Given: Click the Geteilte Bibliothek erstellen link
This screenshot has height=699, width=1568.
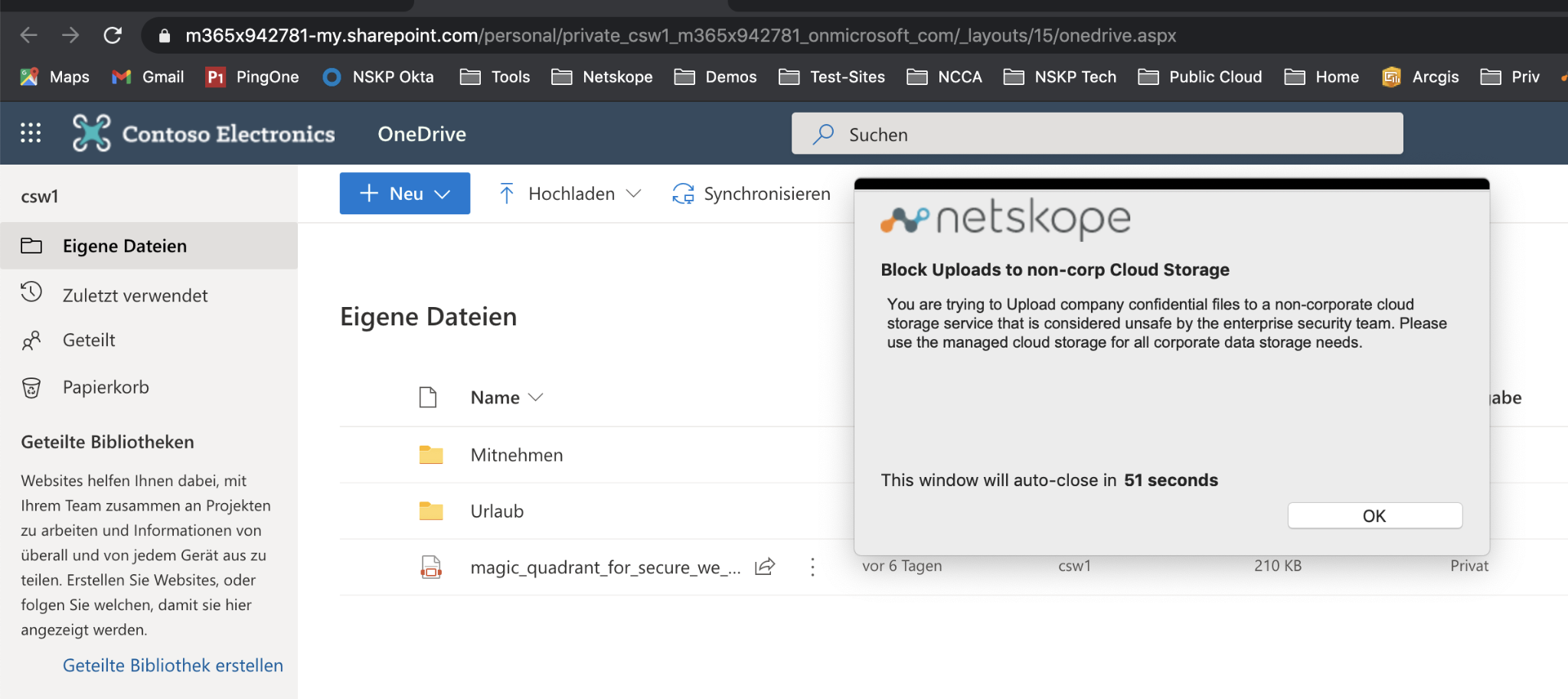Looking at the screenshot, I should 173,665.
